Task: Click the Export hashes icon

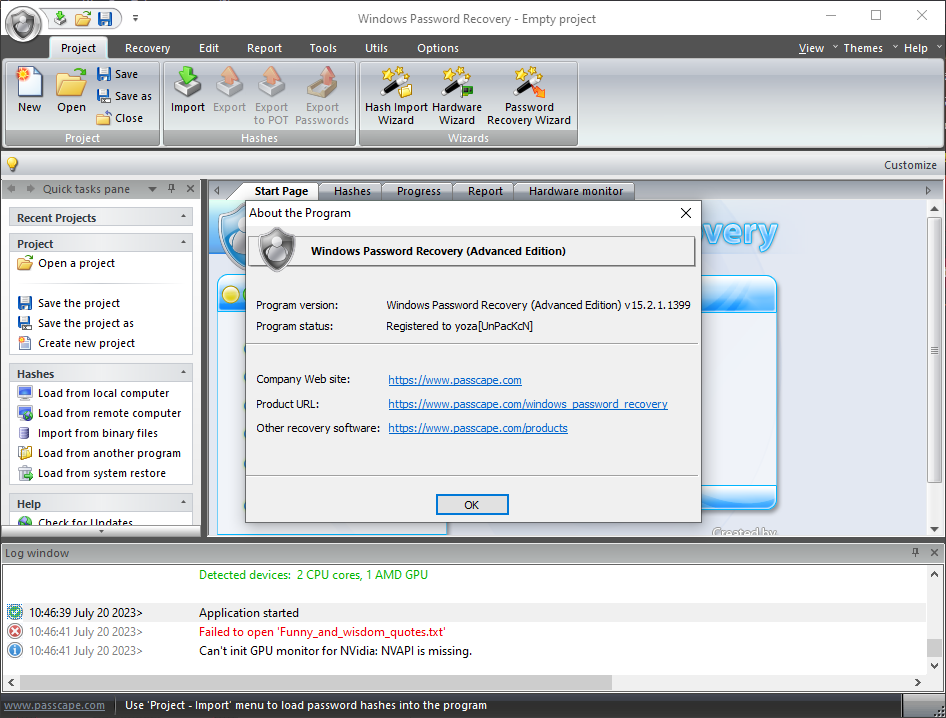Action: (x=229, y=90)
